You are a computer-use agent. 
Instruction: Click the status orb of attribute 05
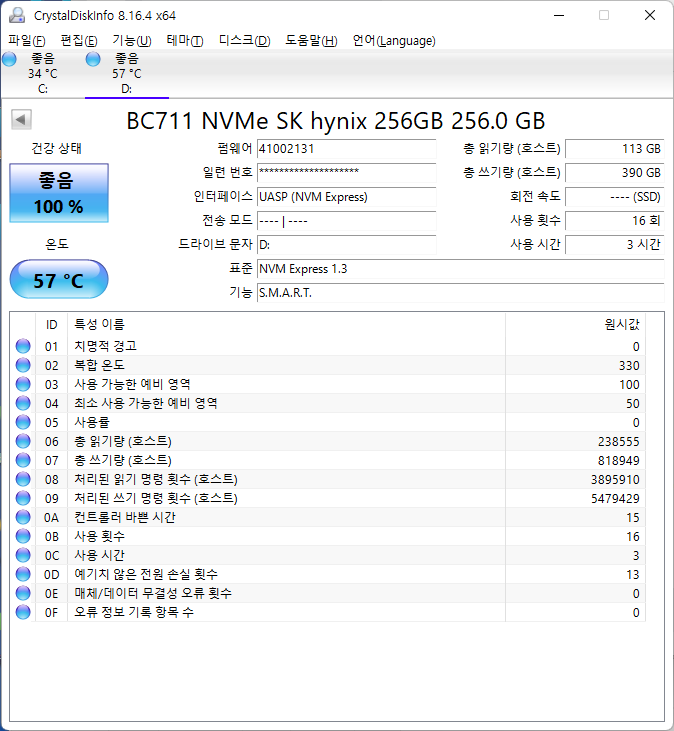click(x=23, y=422)
